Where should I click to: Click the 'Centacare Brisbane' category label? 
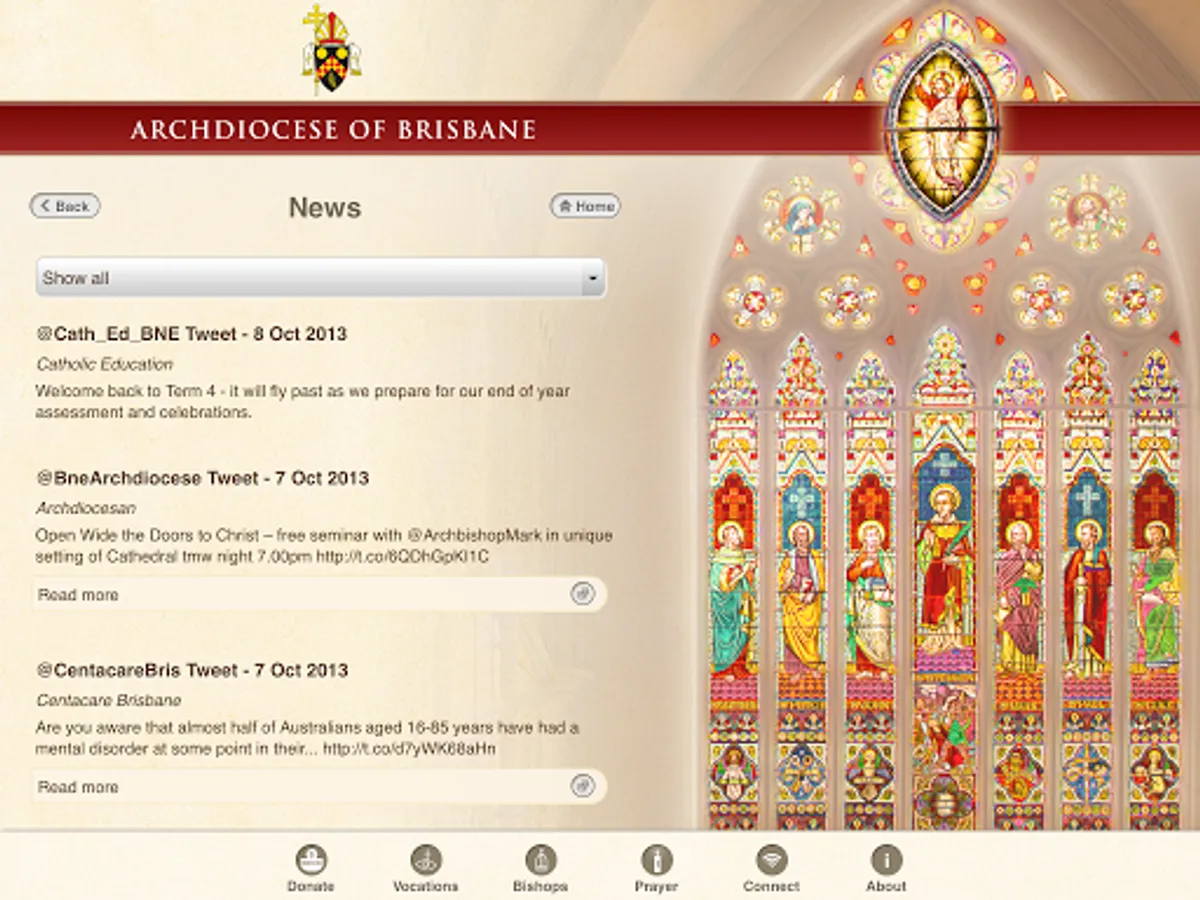(x=109, y=700)
